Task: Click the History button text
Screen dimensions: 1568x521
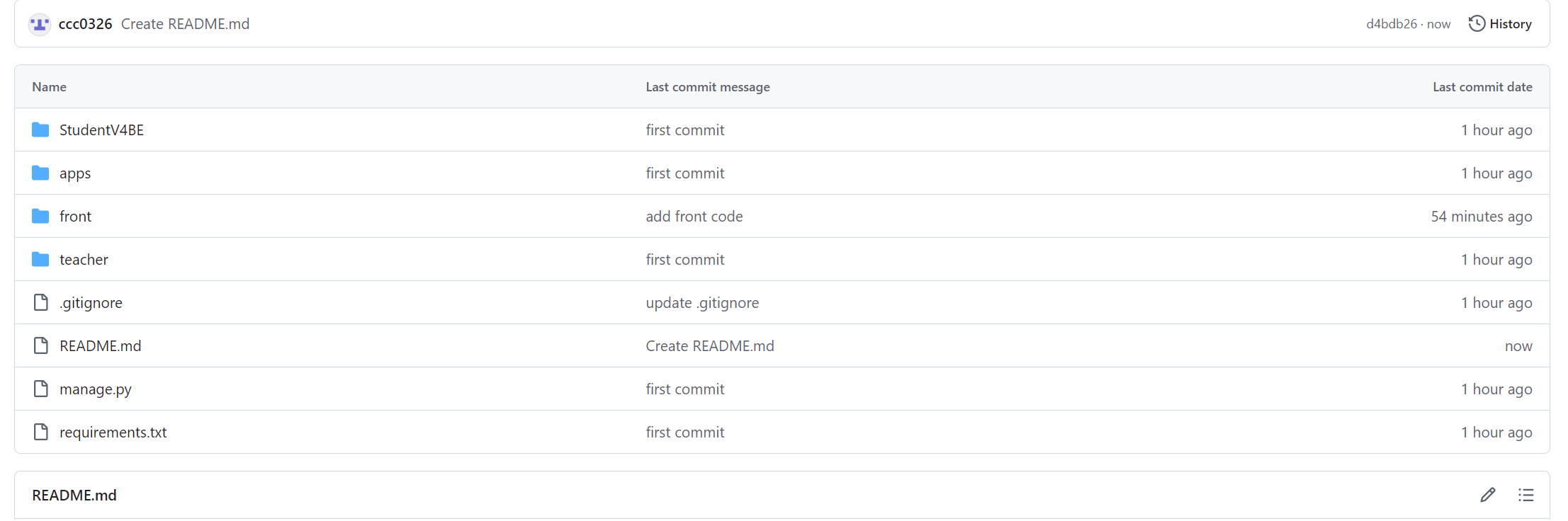Action: 1510,24
